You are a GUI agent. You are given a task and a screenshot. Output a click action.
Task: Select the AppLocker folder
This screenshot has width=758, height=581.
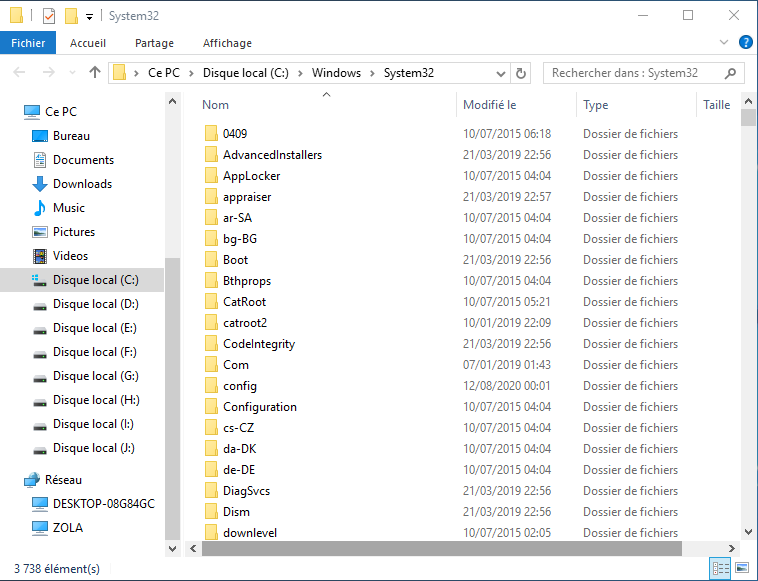251,176
